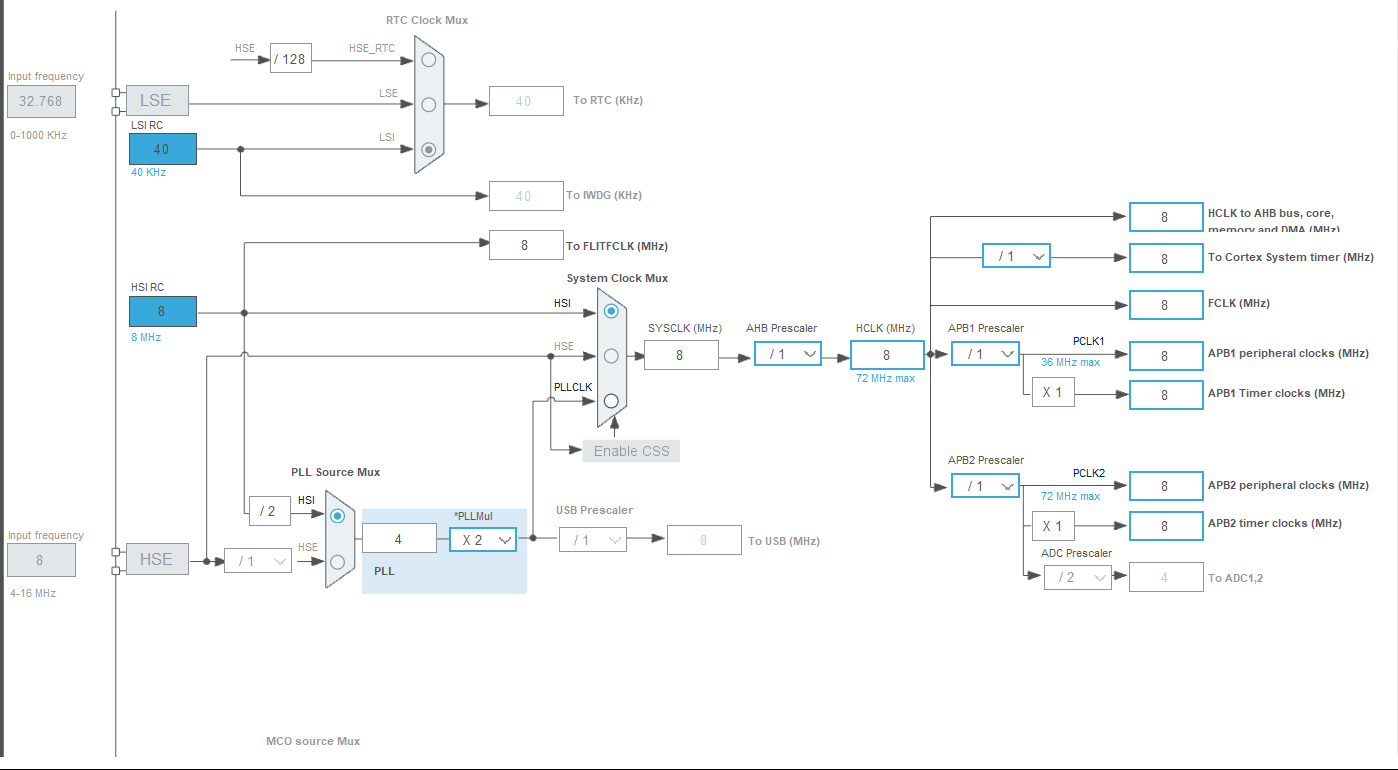Click the HCLK (MHz) value field
The image size is (1398, 770).
pos(887,355)
